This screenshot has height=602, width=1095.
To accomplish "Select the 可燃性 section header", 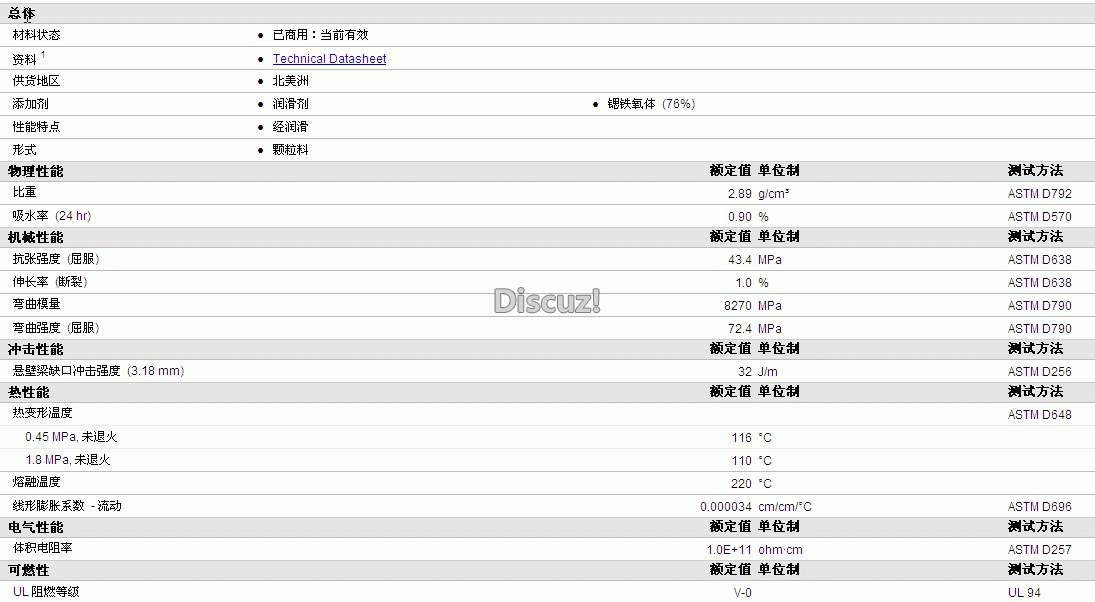I will 29,571.
